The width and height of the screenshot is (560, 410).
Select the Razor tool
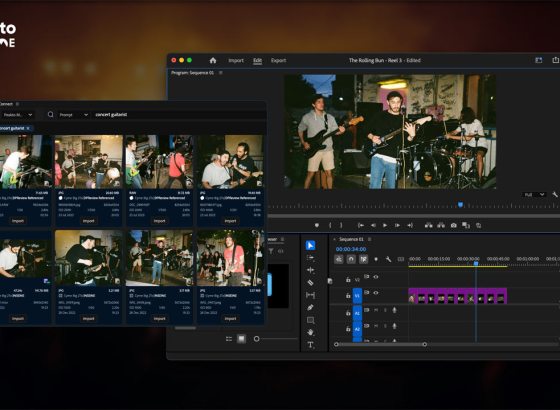[x=310, y=282]
